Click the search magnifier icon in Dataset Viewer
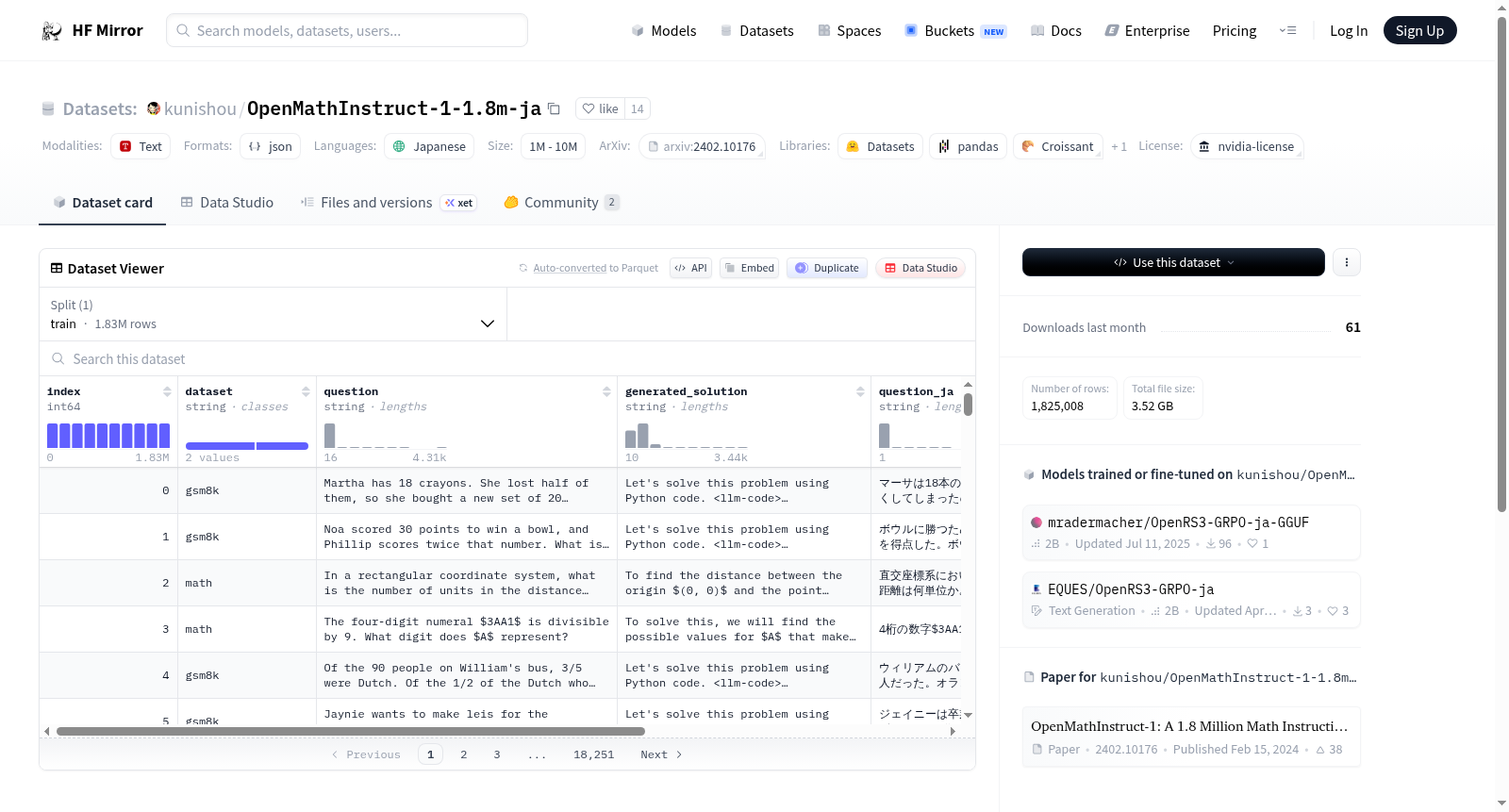The width and height of the screenshot is (1509, 812). coord(58,358)
